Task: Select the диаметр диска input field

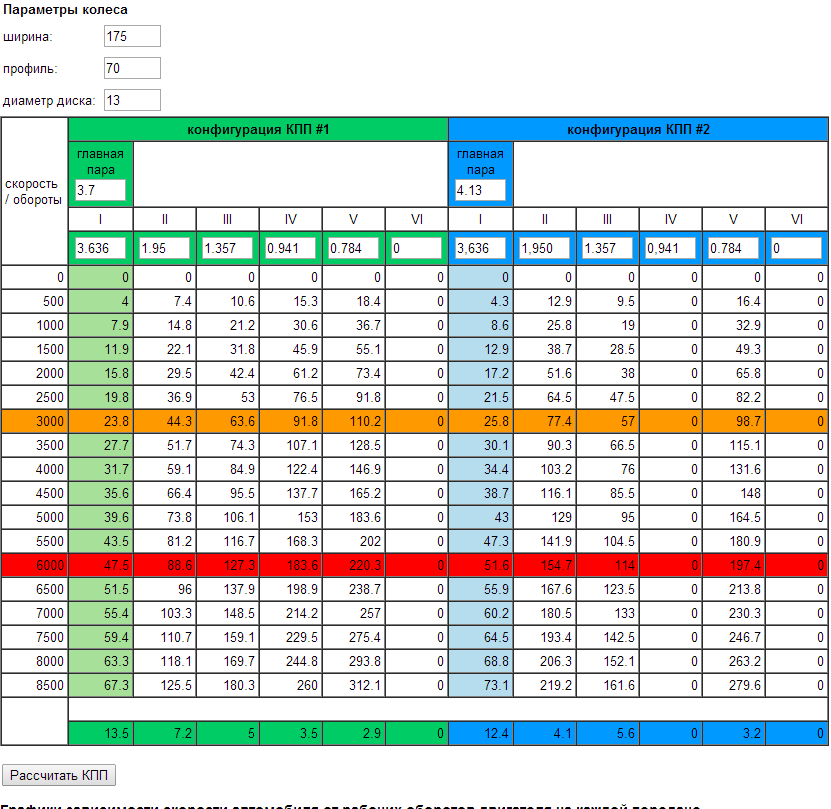Action: click(132, 100)
